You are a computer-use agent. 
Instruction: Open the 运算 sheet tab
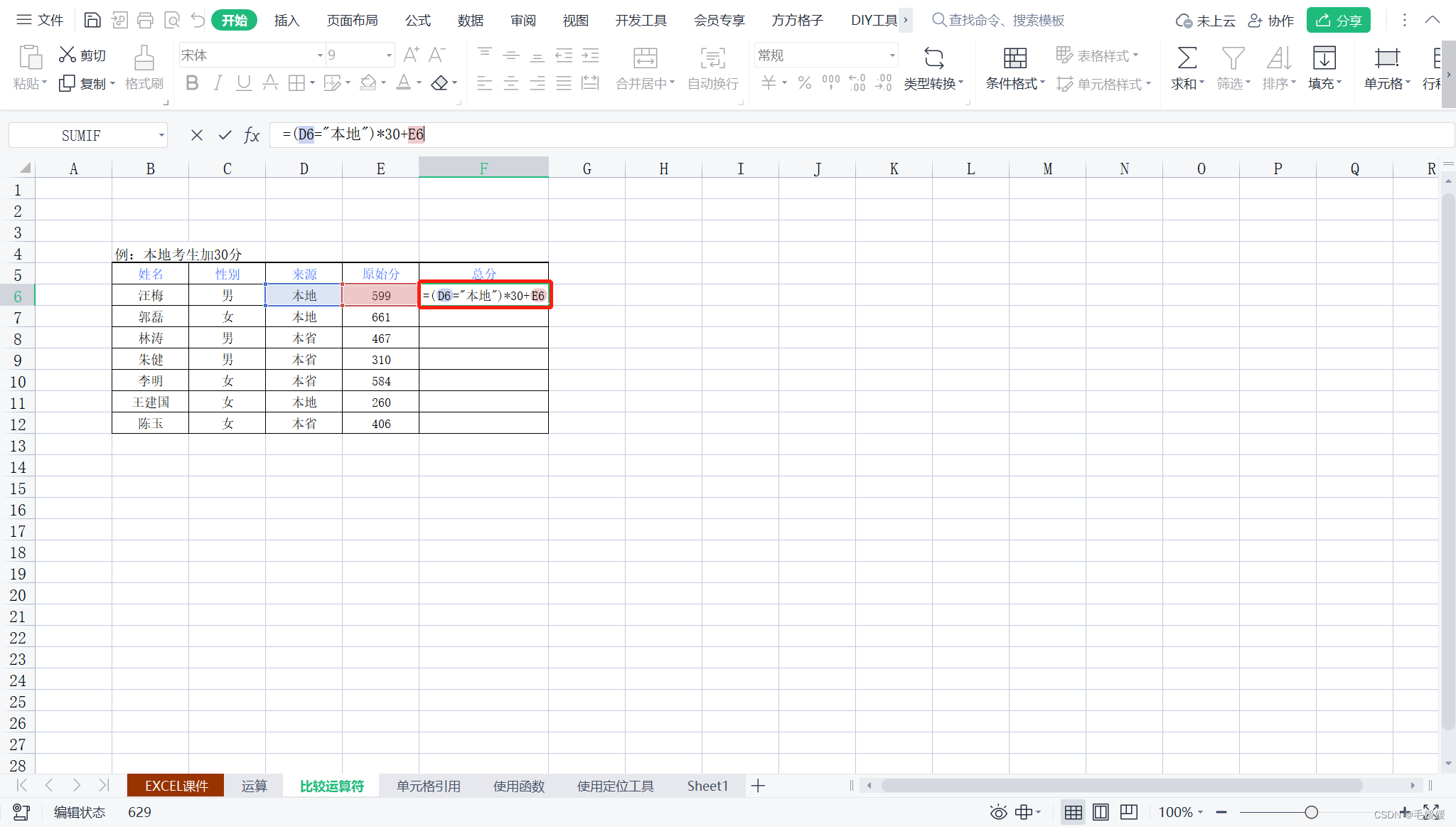click(x=254, y=786)
